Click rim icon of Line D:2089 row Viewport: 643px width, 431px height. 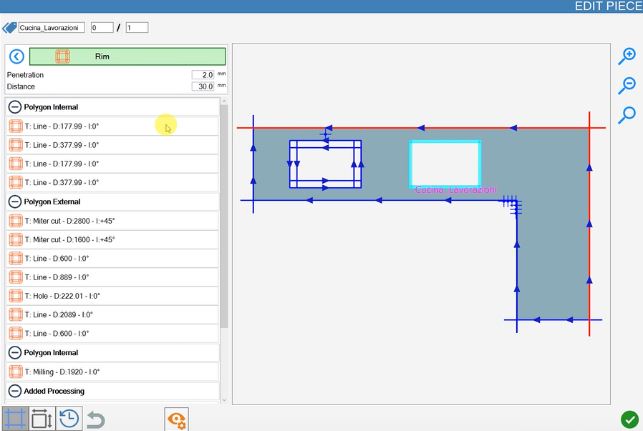[16, 315]
